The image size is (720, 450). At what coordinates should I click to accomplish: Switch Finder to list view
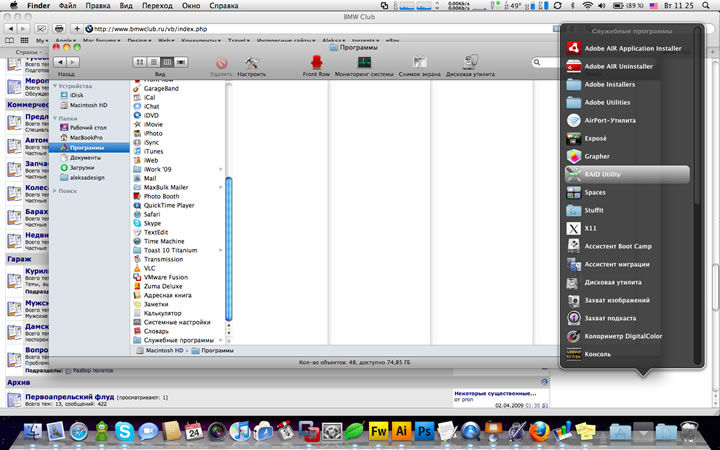tap(153, 62)
